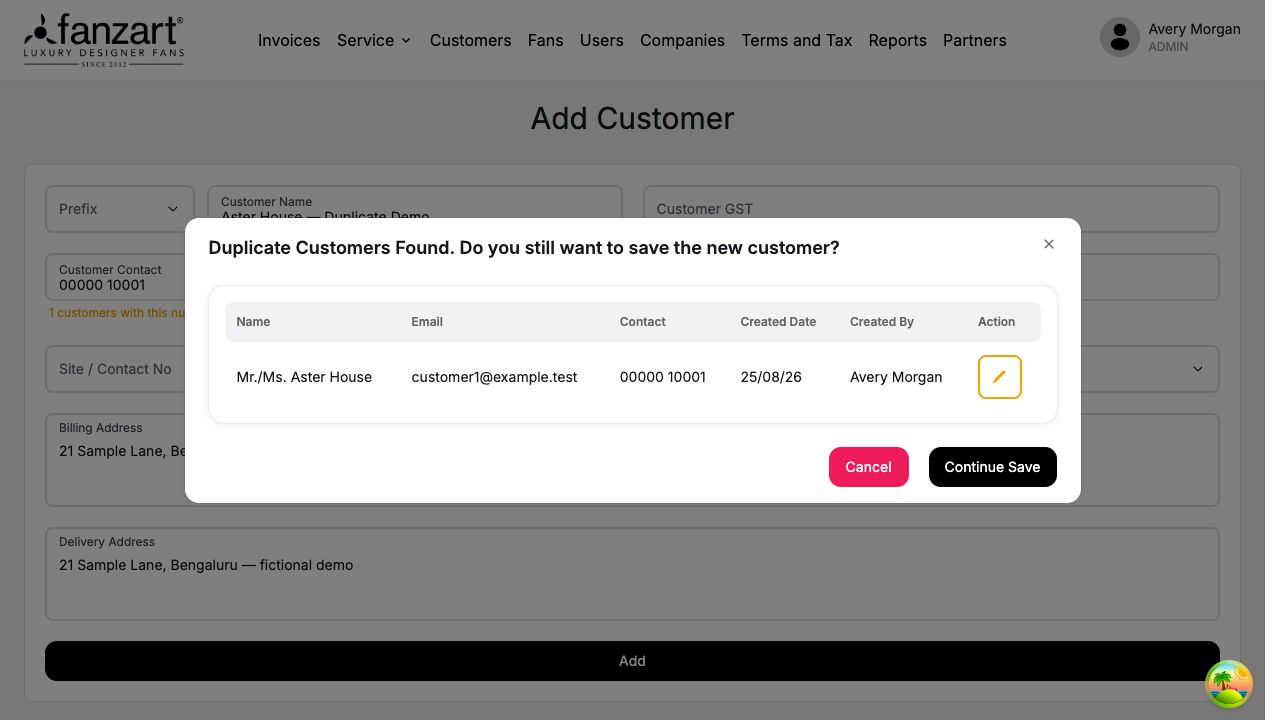The height and width of the screenshot is (720, 1280).
Task: Go to the Customers page
Action: [x=470, y=40]
